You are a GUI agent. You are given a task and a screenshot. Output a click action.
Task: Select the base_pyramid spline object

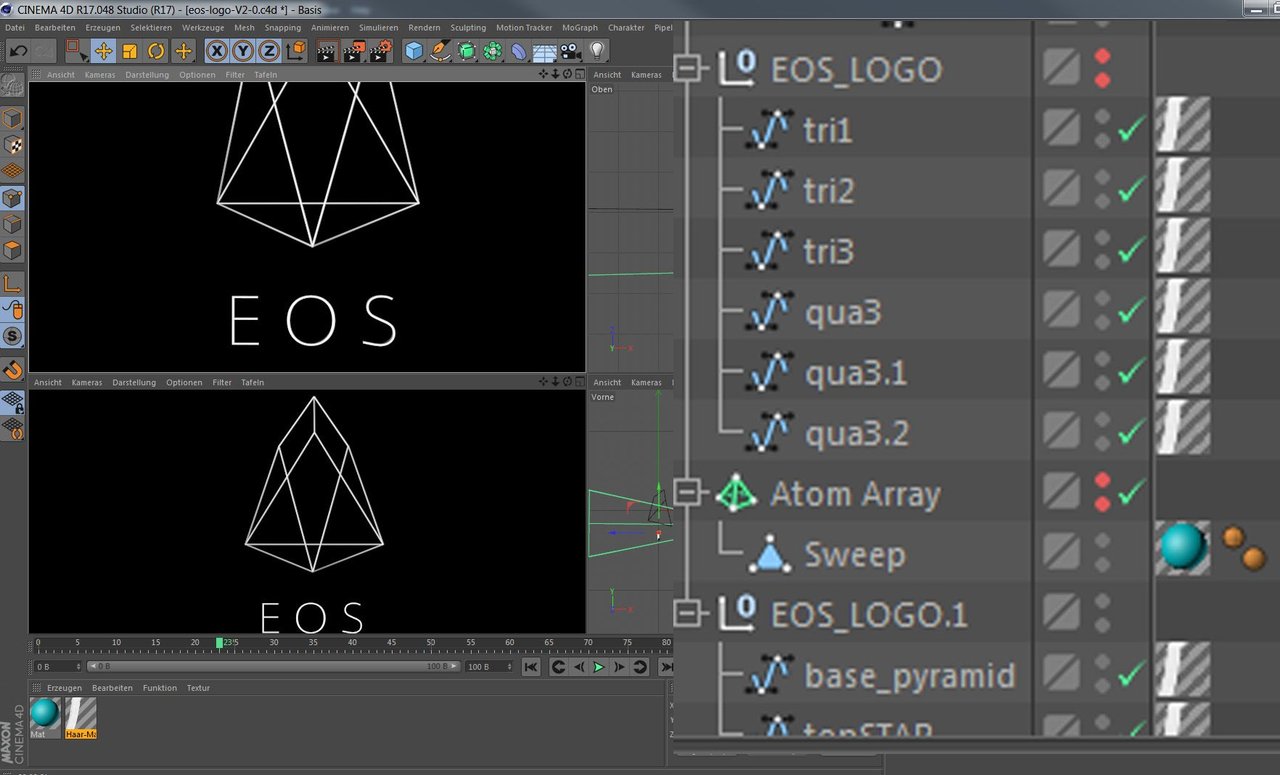910,676
